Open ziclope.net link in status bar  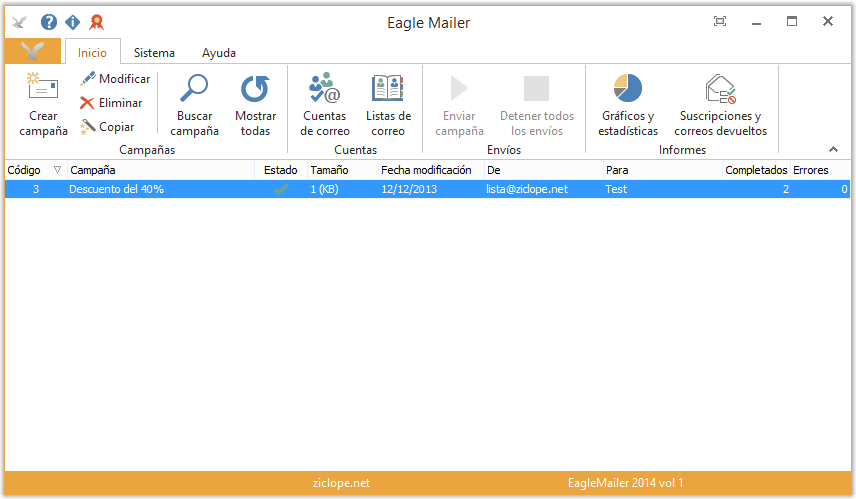[x=341, y=483]
